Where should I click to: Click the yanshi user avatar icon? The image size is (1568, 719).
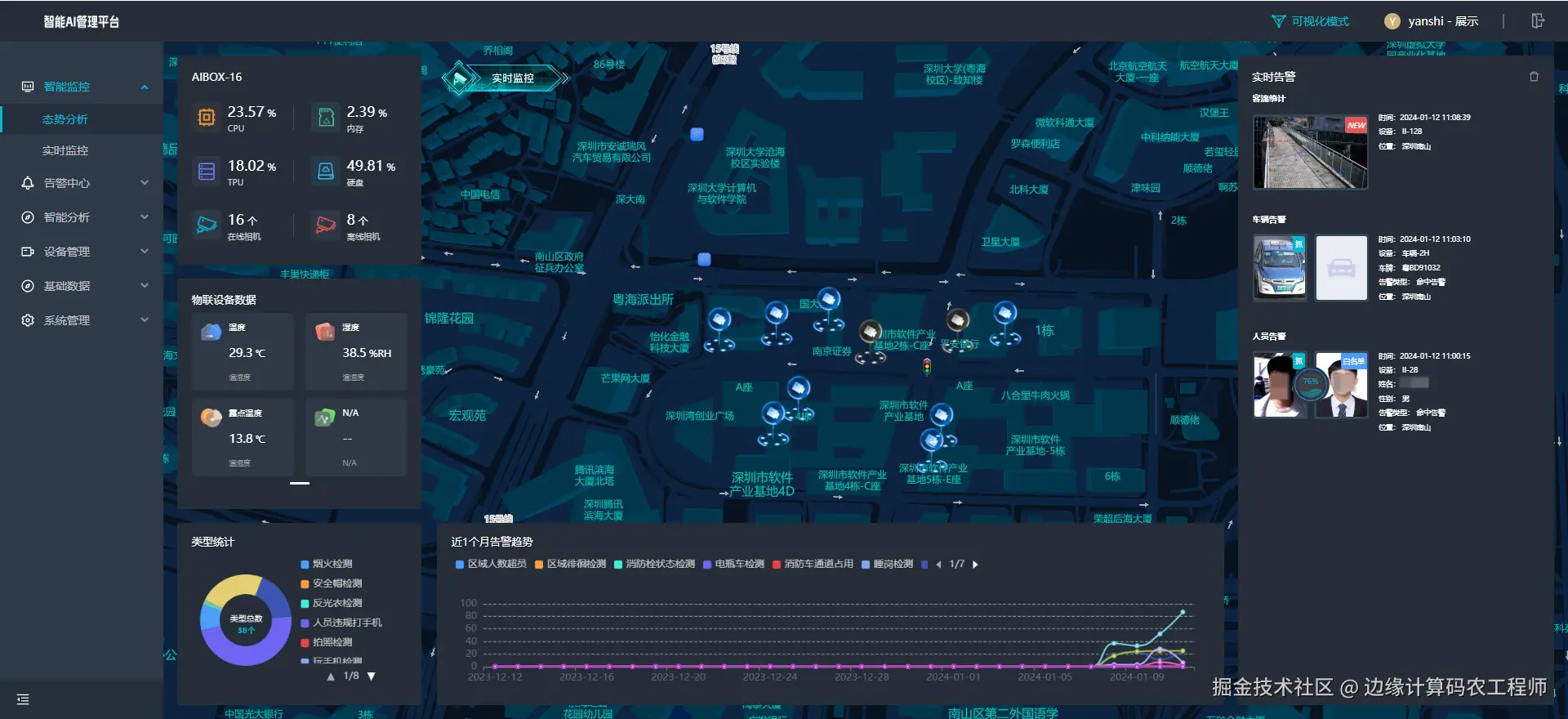[x=1392, y=21]
